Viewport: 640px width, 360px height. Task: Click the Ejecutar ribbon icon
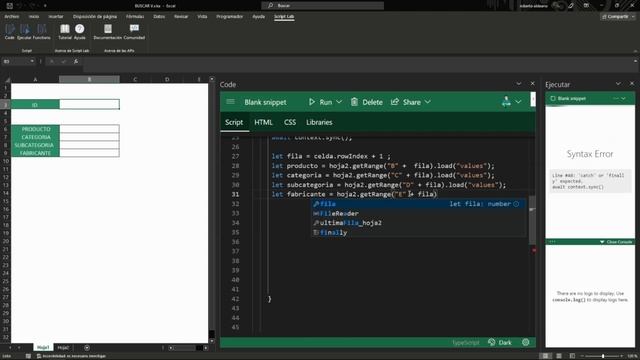click(x=24, y=32)
